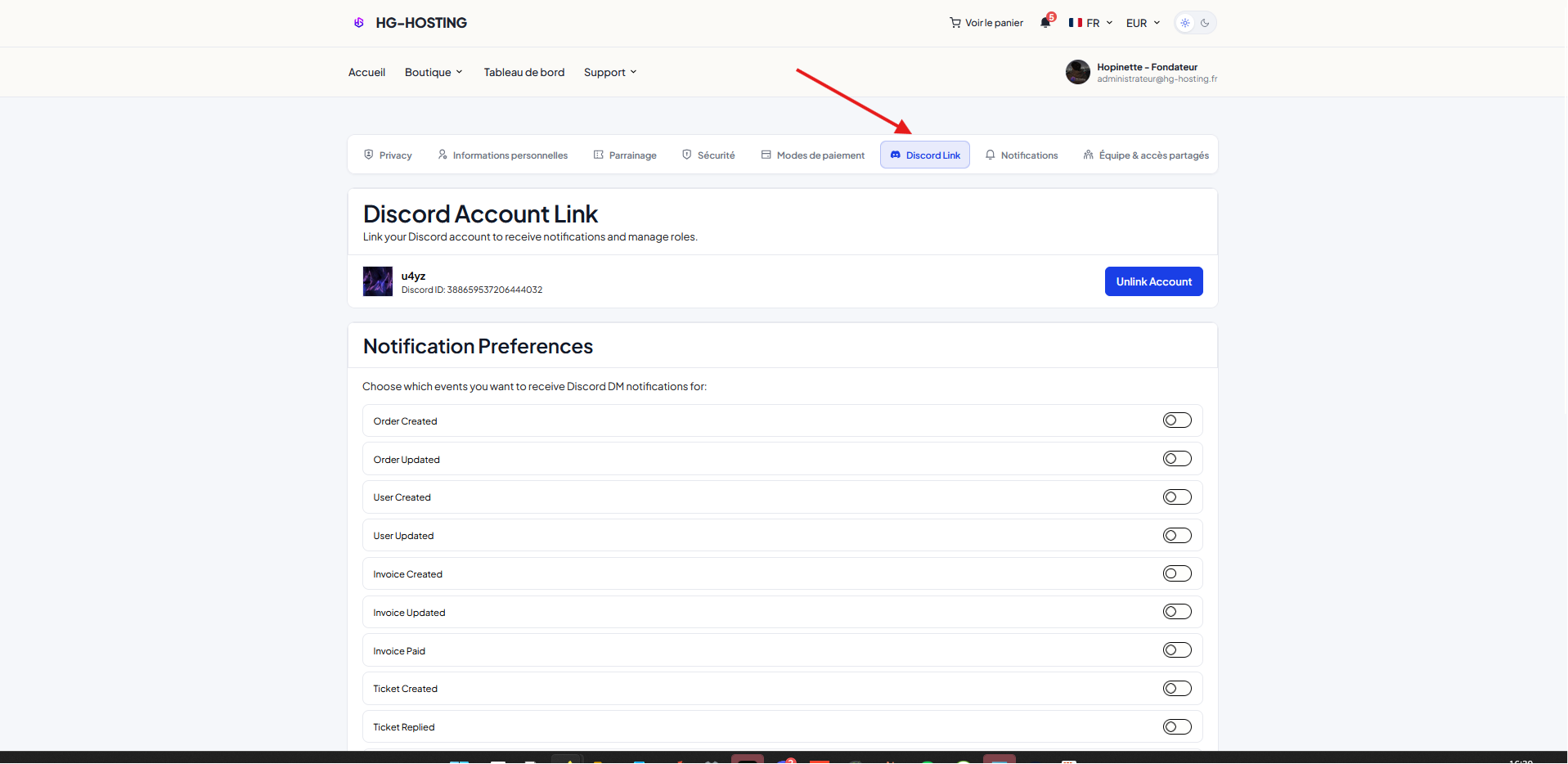Expand the Support dropdown menu
The height and width of the screenshot is (764, 1568).
[610, 72]
